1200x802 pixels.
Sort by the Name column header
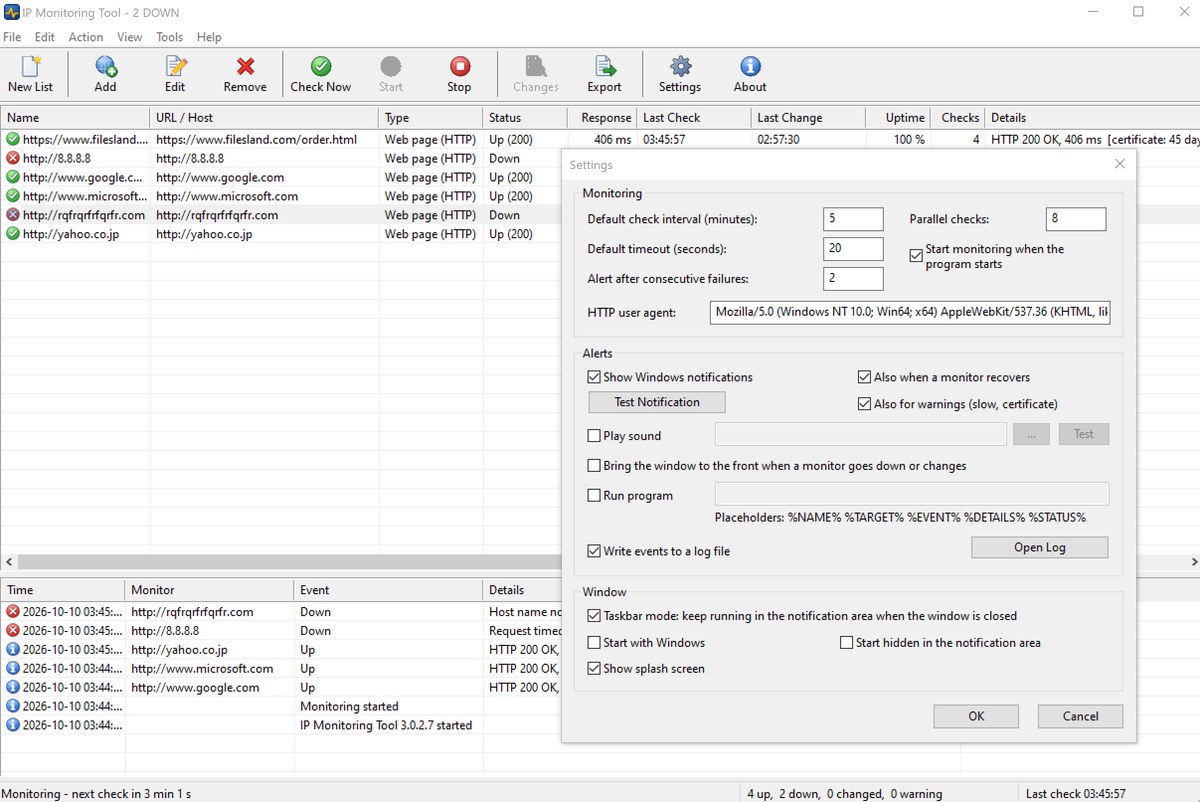click(75, 118)
